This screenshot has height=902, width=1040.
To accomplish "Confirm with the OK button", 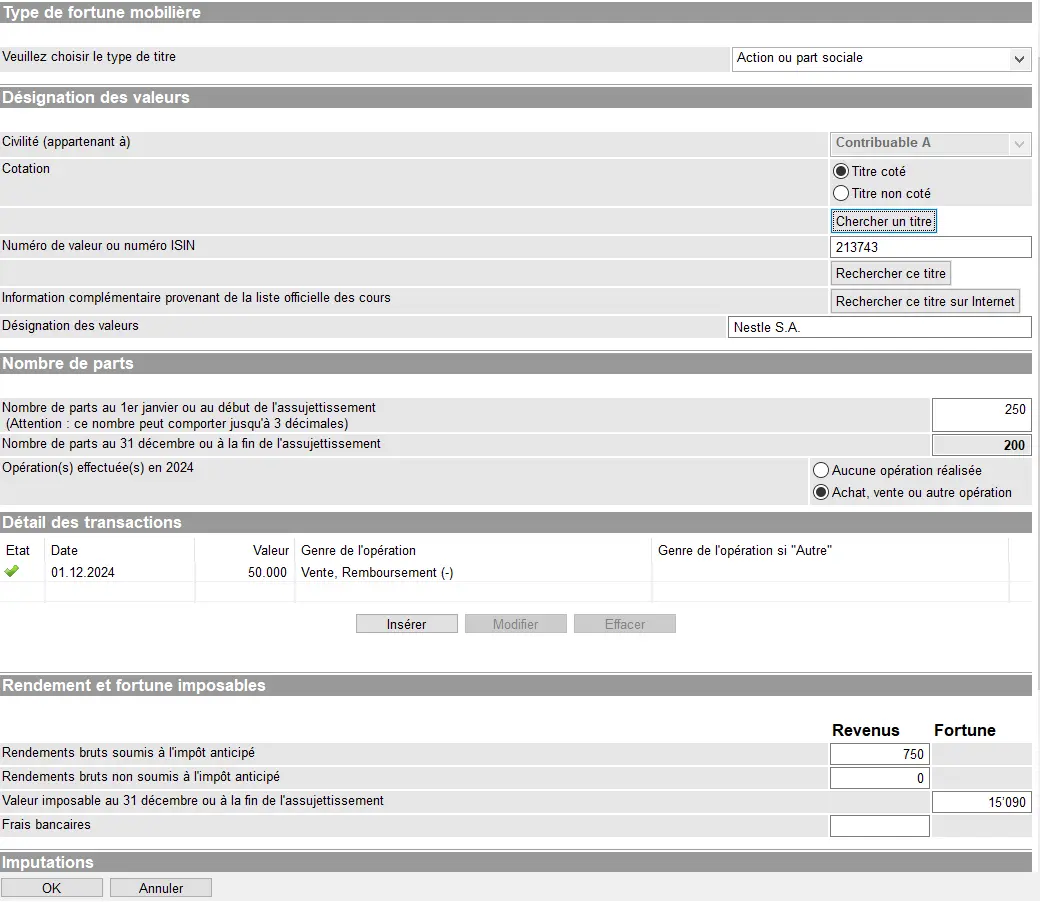I will click(52, 888).
